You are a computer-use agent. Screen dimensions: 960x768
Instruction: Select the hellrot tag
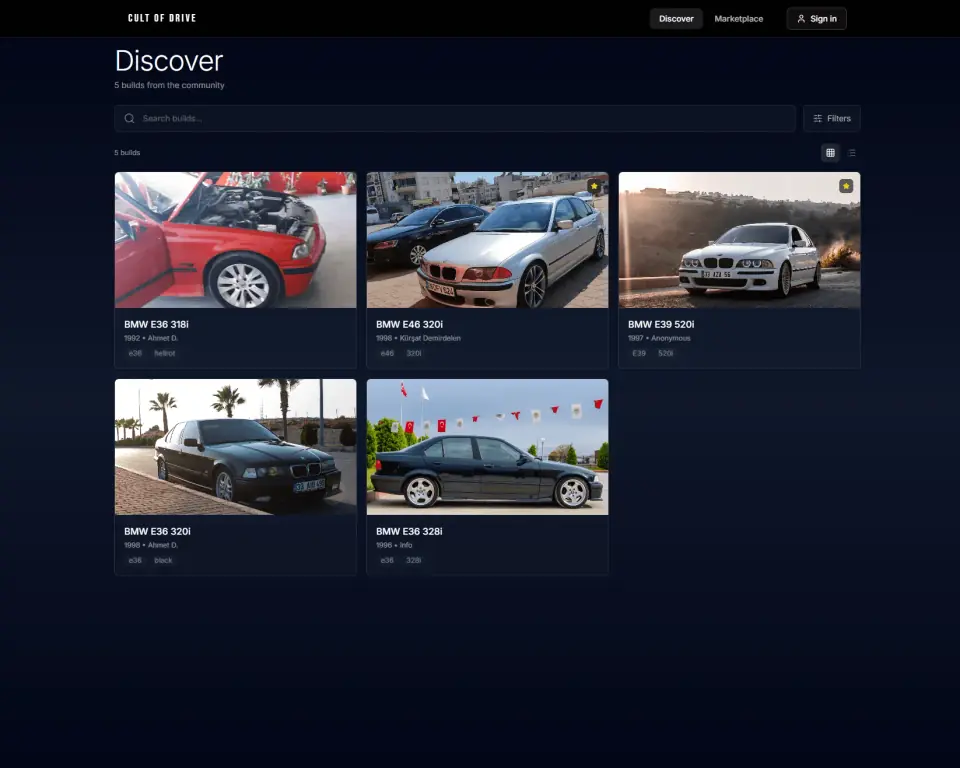(165, 353)
